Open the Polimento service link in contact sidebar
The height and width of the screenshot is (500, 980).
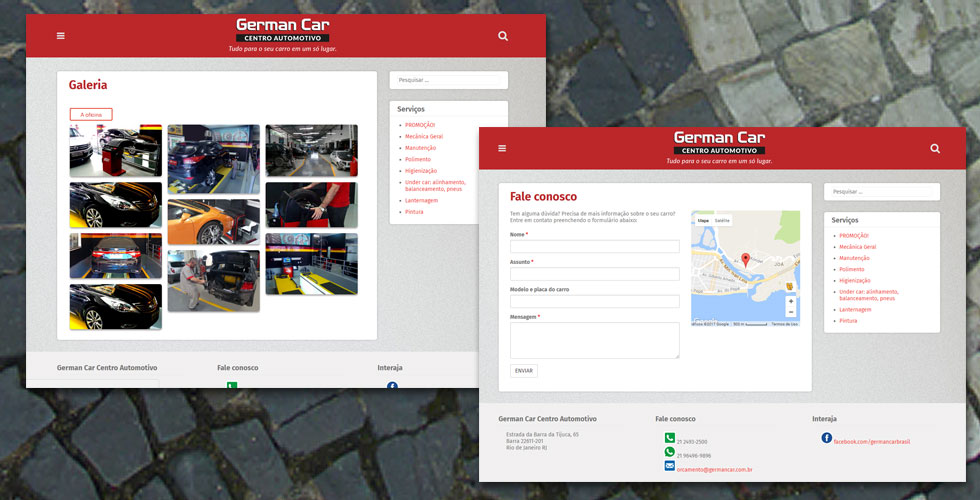(852, 270)
